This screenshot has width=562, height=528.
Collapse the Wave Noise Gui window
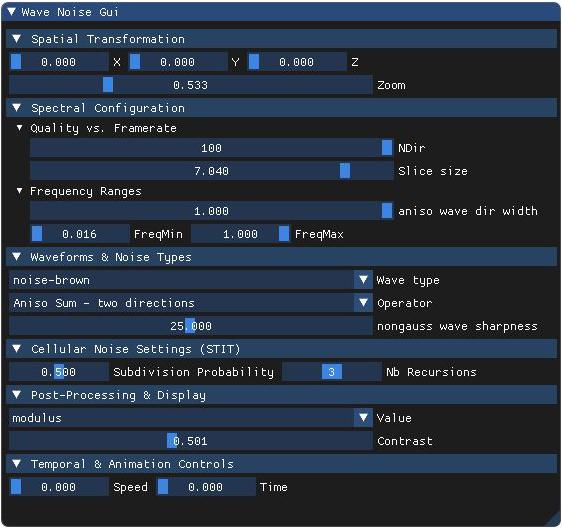tap(11, 12)
